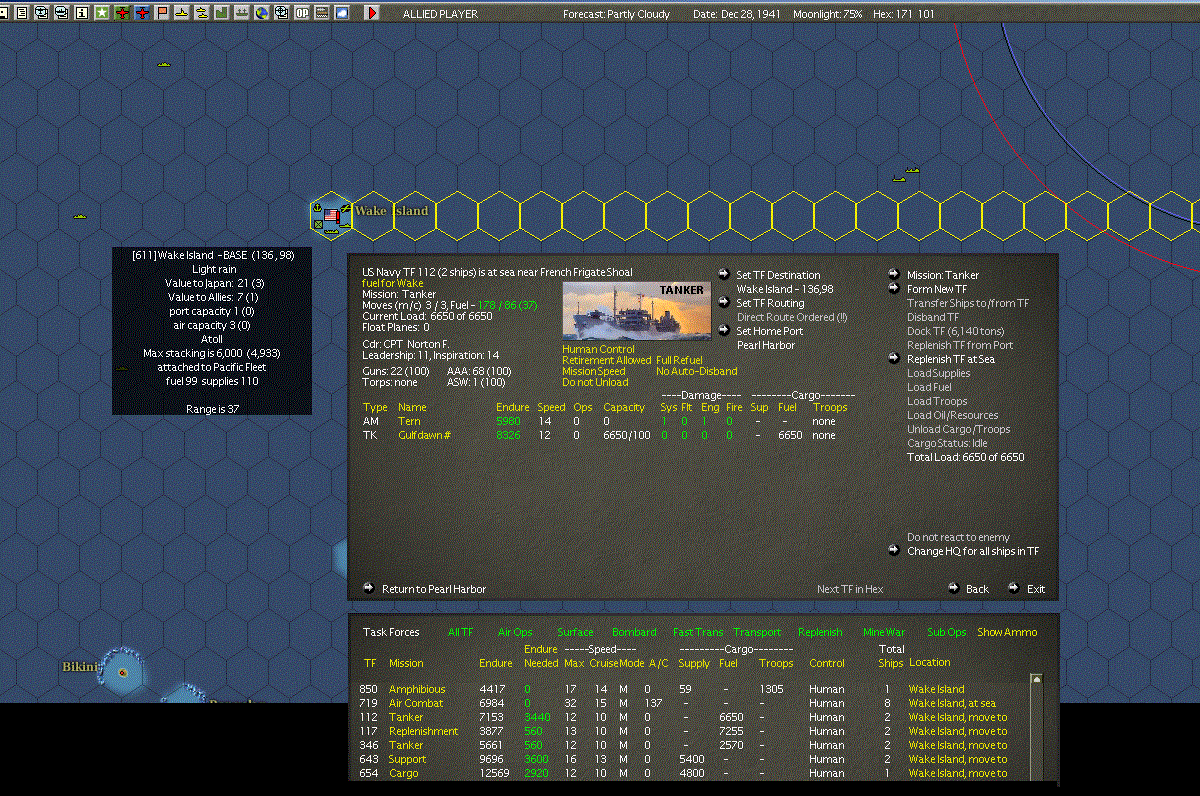Click the green star toolbar icon
The image size is (1200, 796).
point(101,13)
